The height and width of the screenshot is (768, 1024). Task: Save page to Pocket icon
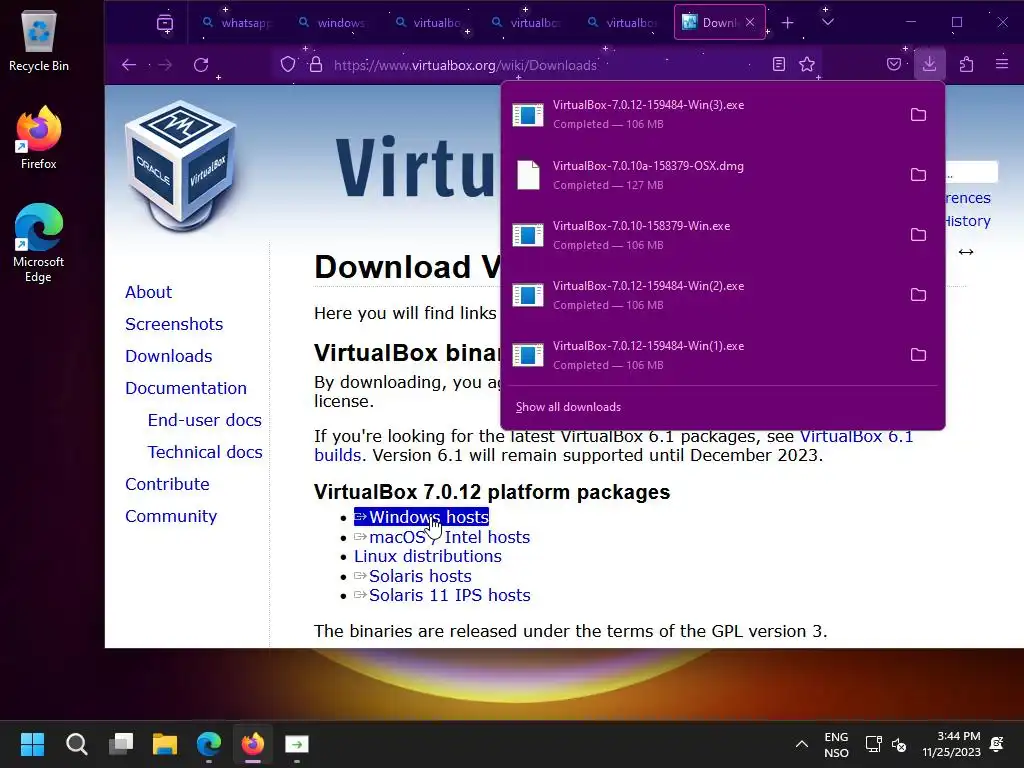894,64
